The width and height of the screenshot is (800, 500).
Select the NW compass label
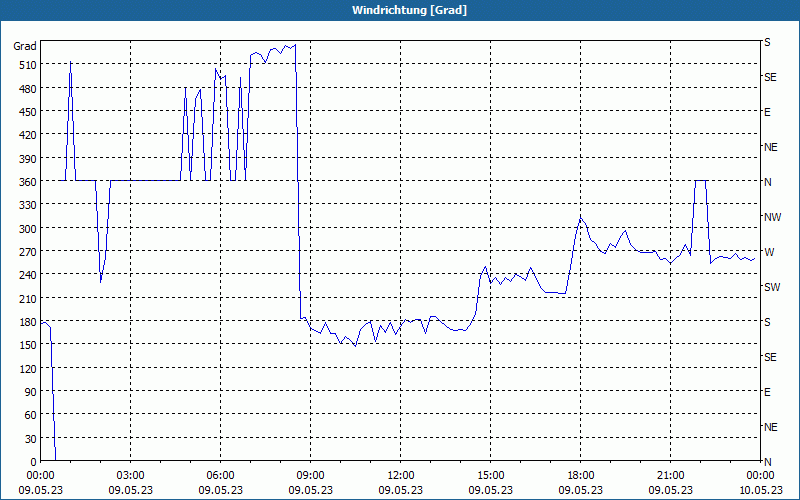[x=772, y=217]
